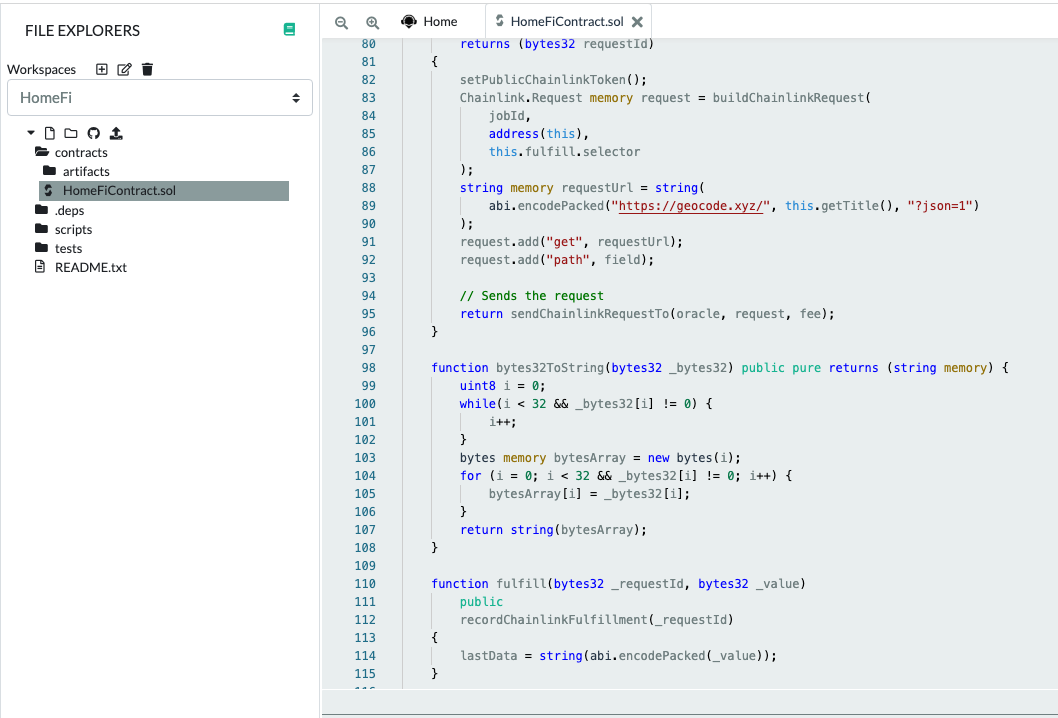This screenshot has height=718, width=1058.
Task: Open the HomeFi workspace dropdown
Action: point(160,98)
